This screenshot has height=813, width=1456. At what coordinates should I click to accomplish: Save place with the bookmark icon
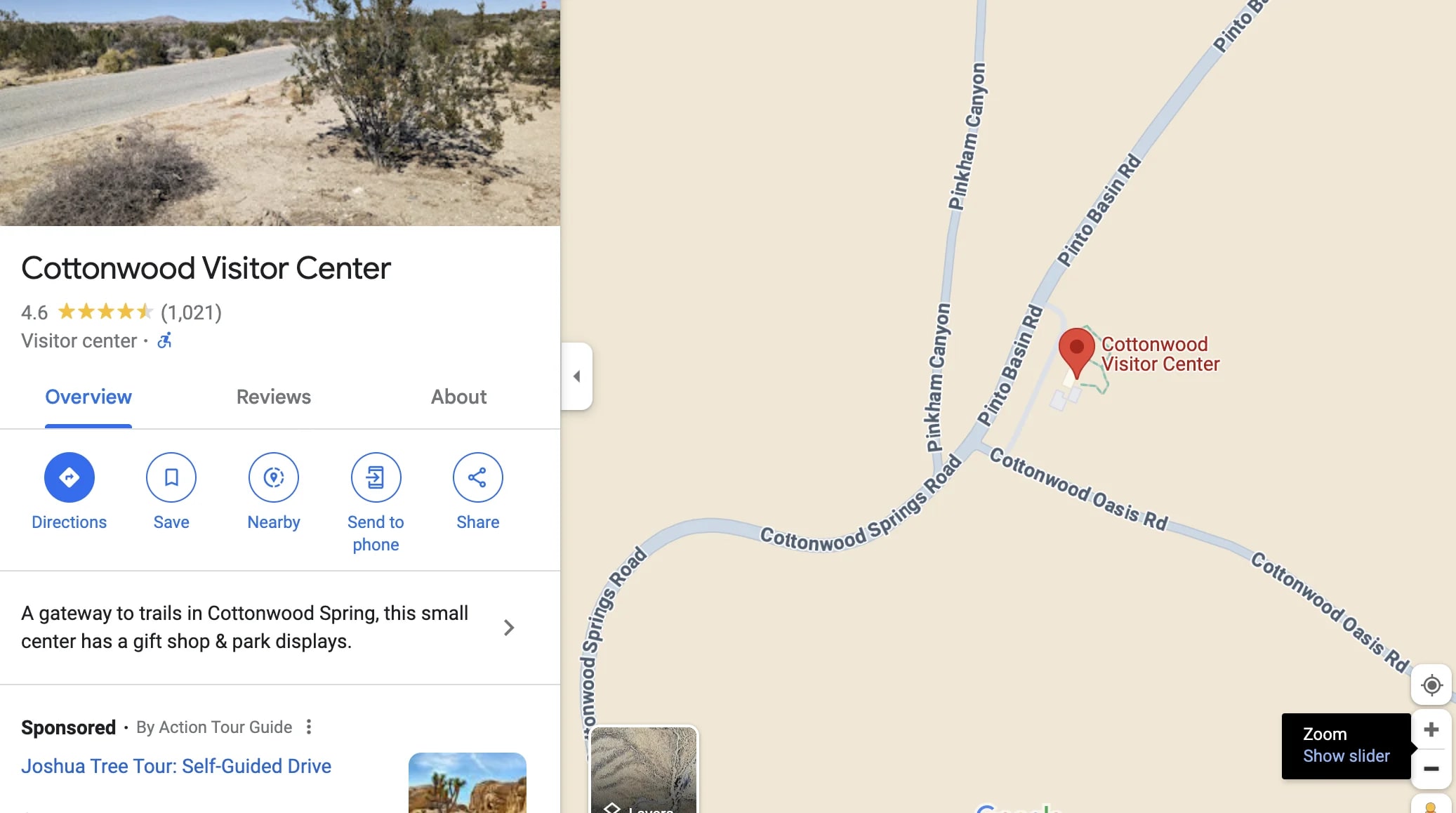pyautogui.click(x=171, y=477)
